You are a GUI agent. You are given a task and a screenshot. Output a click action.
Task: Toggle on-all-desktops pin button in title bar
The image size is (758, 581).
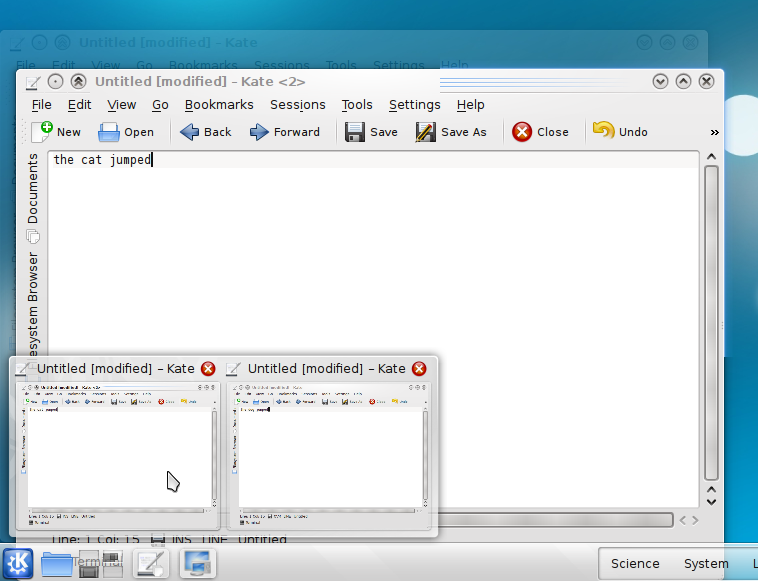pyautogui.click(x=56, y=82)
